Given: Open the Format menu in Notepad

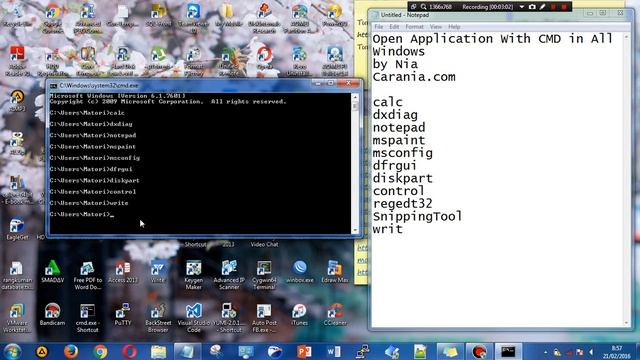Looking at the screenshot, I should click(414, 27).
